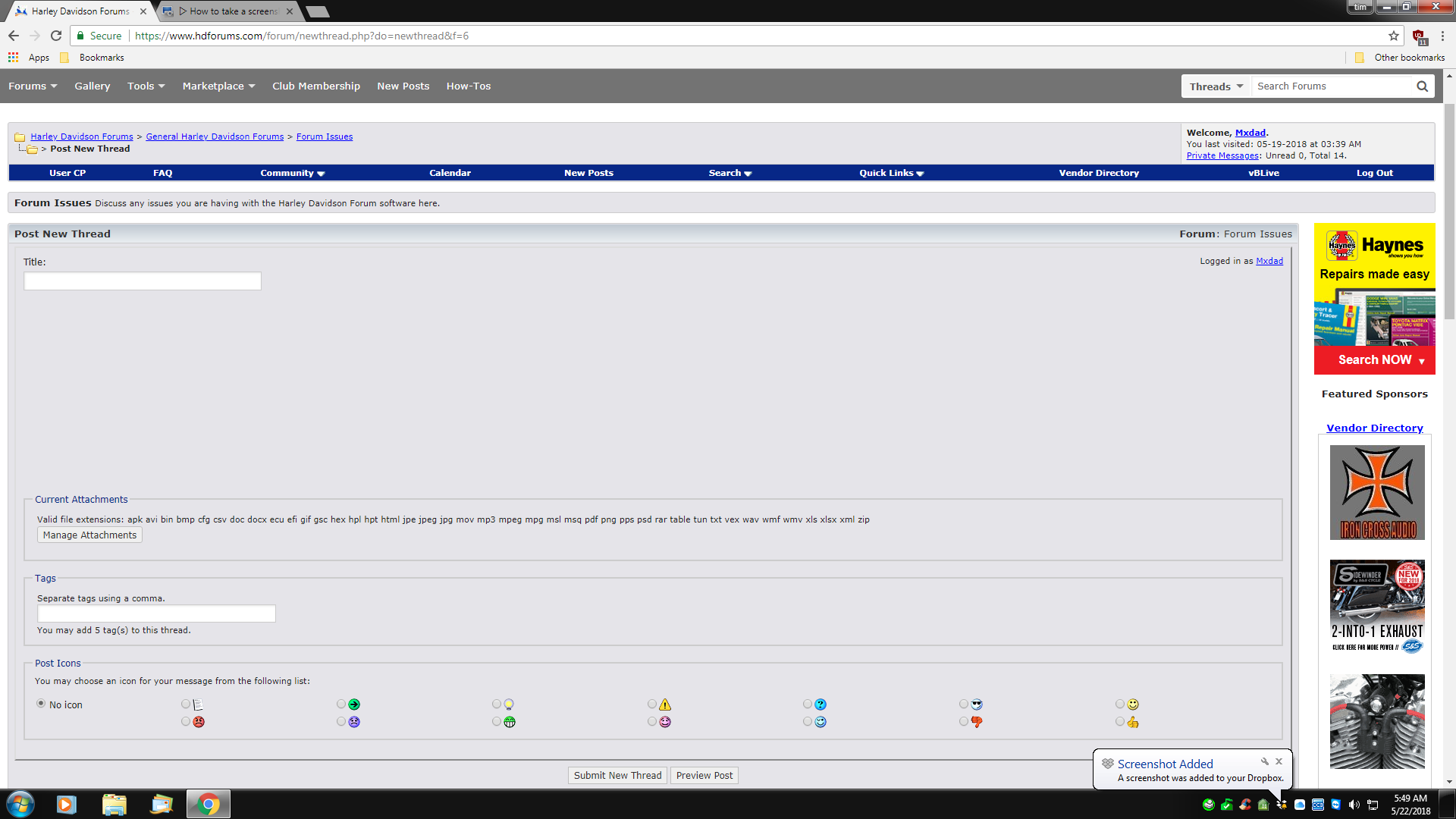1456x819 pixels.
Task: Bookmark this page with the star icon
Action: [x=1393, y=36]
